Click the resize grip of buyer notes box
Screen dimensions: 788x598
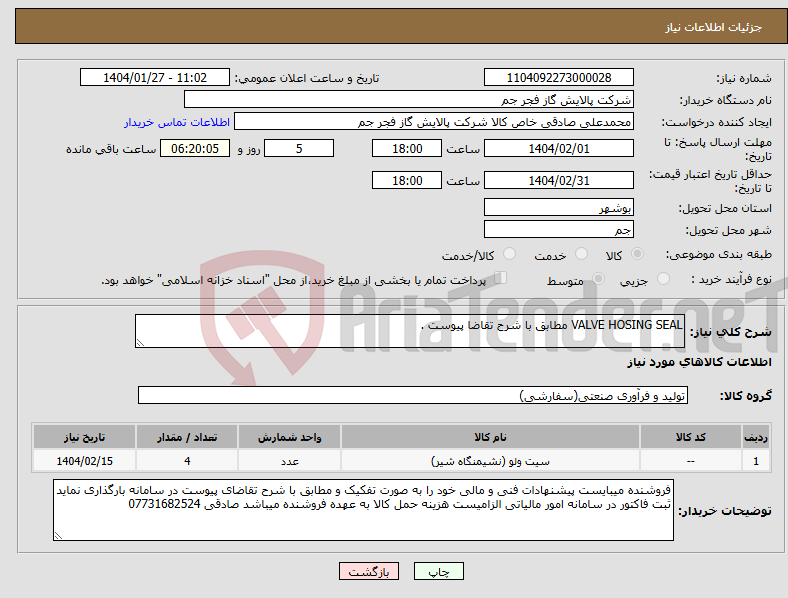click(x=58, y=536)
